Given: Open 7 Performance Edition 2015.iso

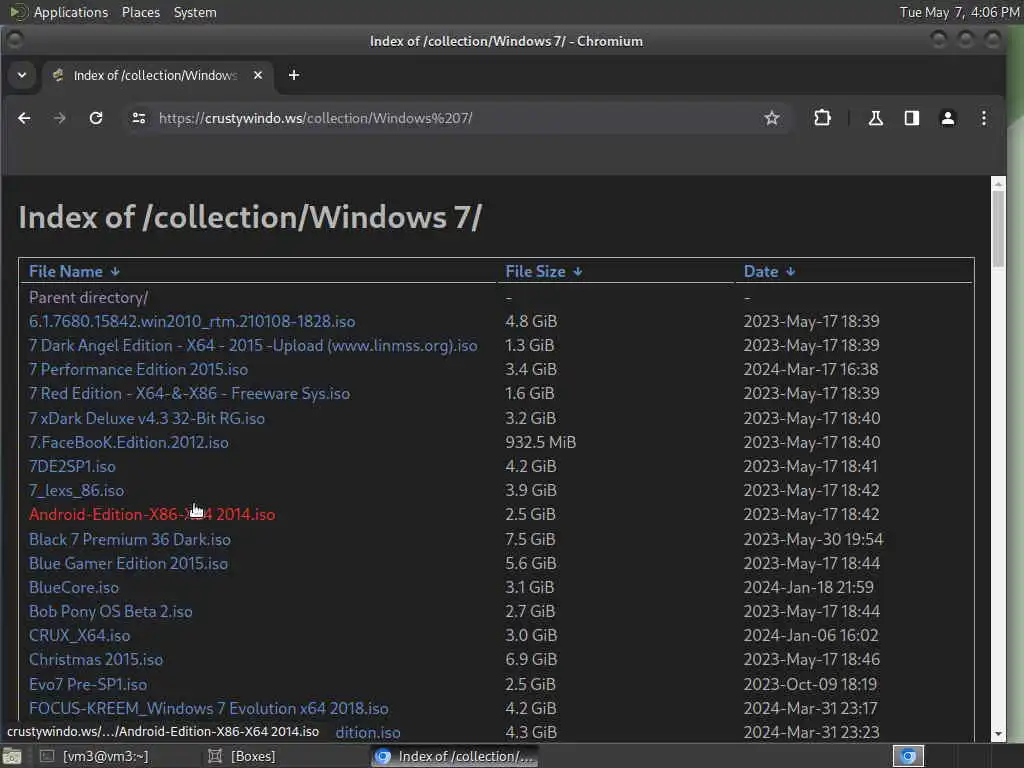Looking at the screenshot, I should [x=138, y=370].
